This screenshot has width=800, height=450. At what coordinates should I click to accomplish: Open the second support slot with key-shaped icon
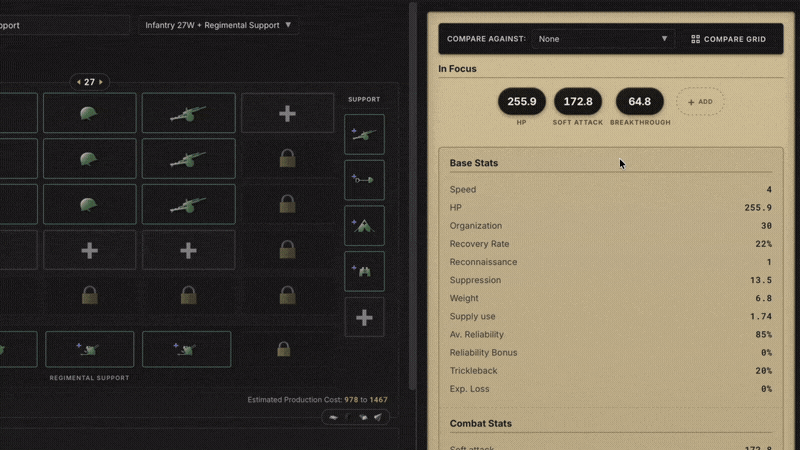[364, 180]
